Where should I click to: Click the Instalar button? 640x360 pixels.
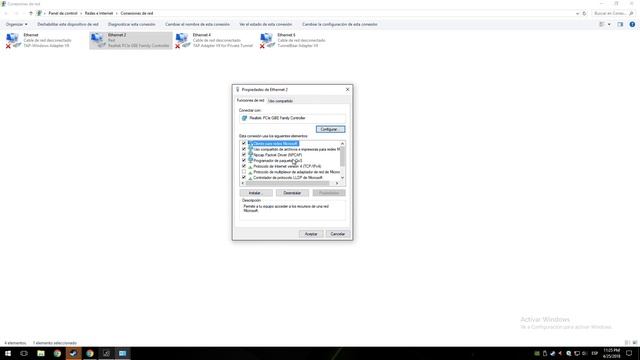pyautogui.click(x=256, y=193)
